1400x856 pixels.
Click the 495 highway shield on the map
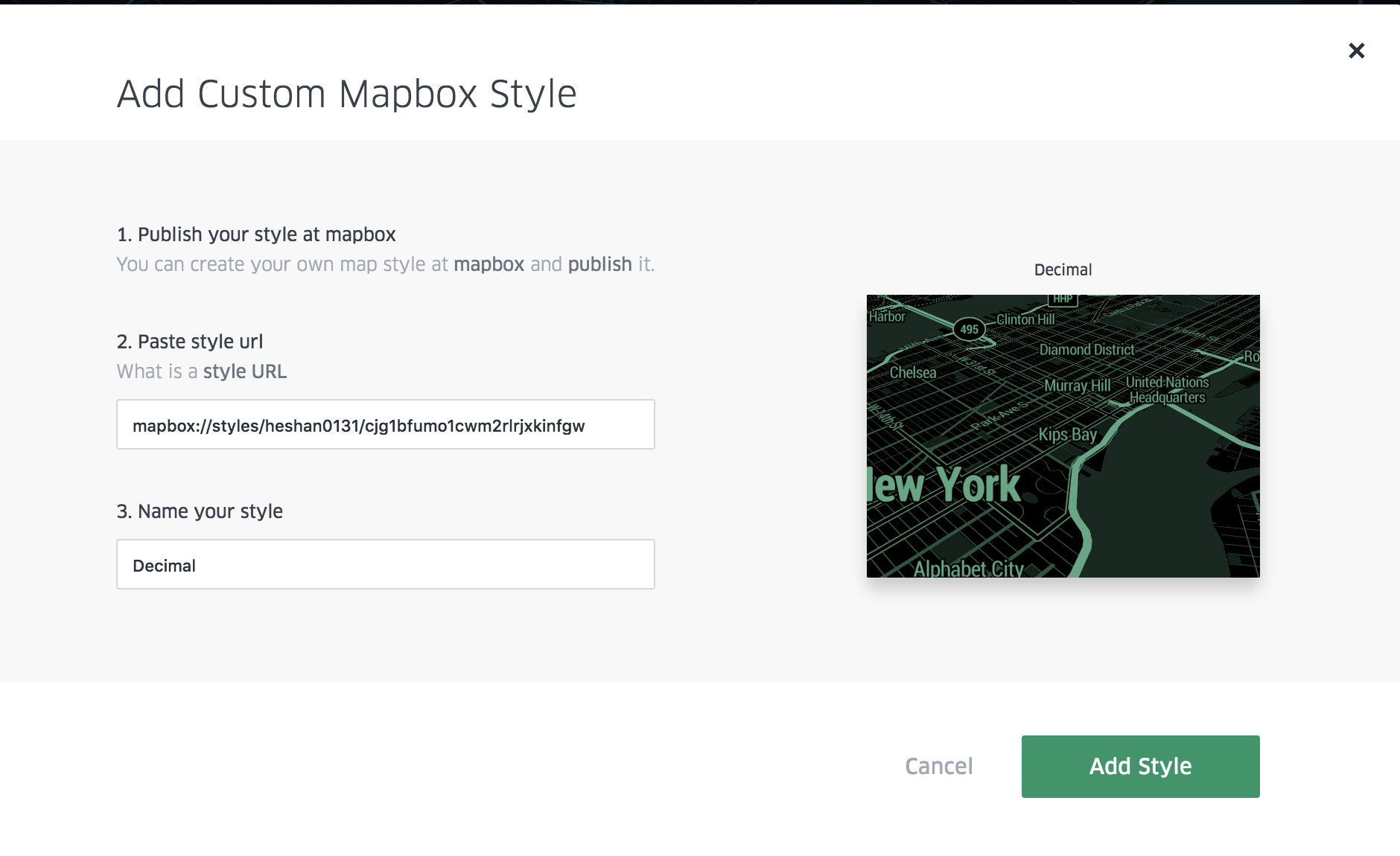(969, 329)
